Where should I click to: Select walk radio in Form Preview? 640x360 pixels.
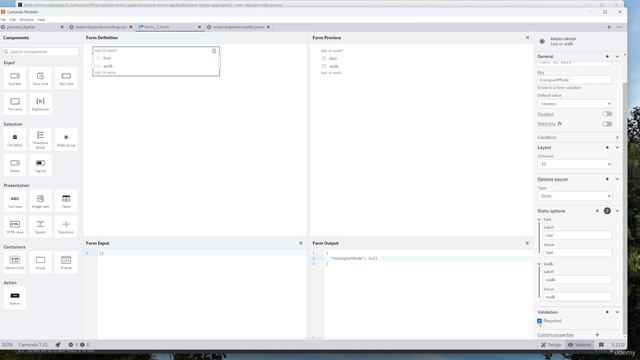tap(324, 66)
